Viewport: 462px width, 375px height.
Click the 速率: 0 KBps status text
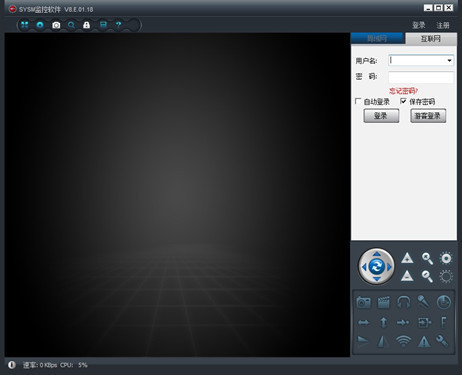40,365
